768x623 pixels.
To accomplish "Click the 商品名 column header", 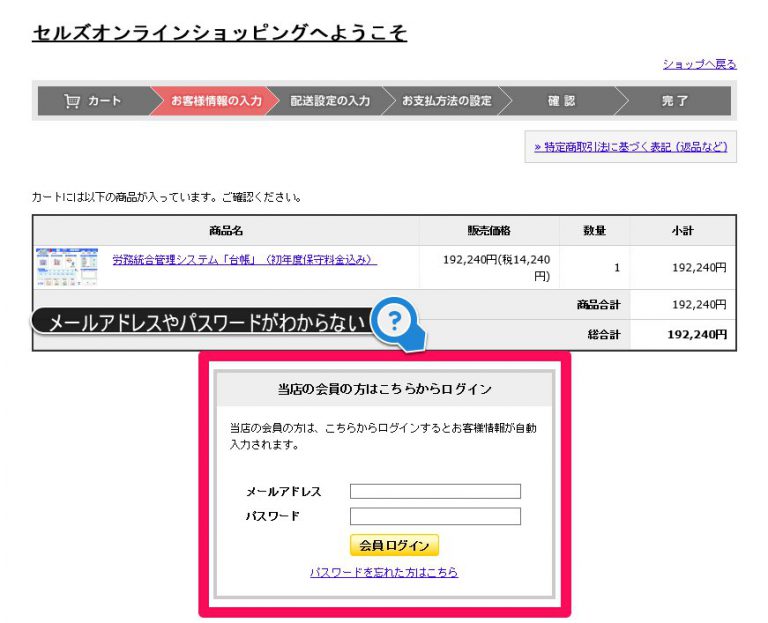I will click(226, 231).
